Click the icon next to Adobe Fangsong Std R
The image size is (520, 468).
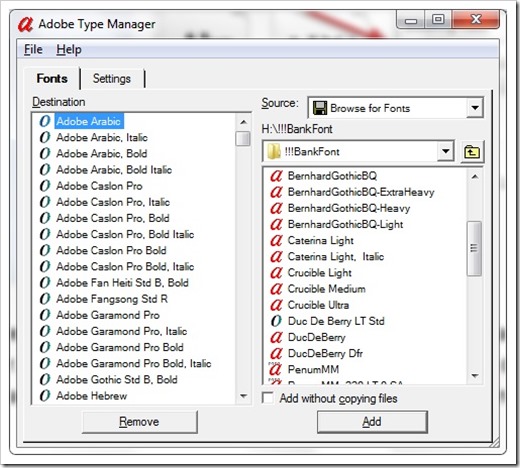coord(45,299)
